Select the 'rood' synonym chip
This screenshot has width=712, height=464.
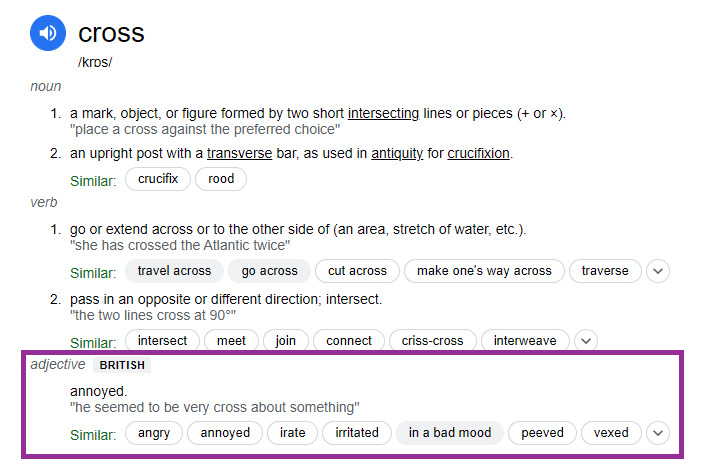221,179
